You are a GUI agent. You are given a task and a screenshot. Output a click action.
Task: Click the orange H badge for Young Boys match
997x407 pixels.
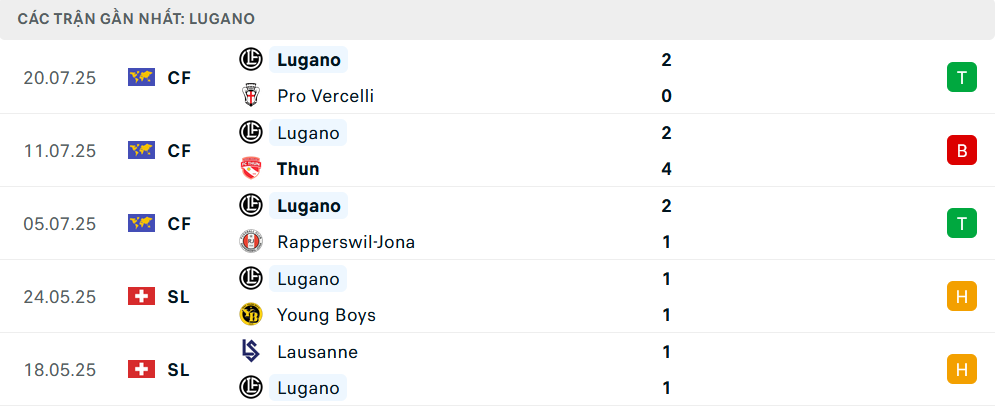[961, 296]
